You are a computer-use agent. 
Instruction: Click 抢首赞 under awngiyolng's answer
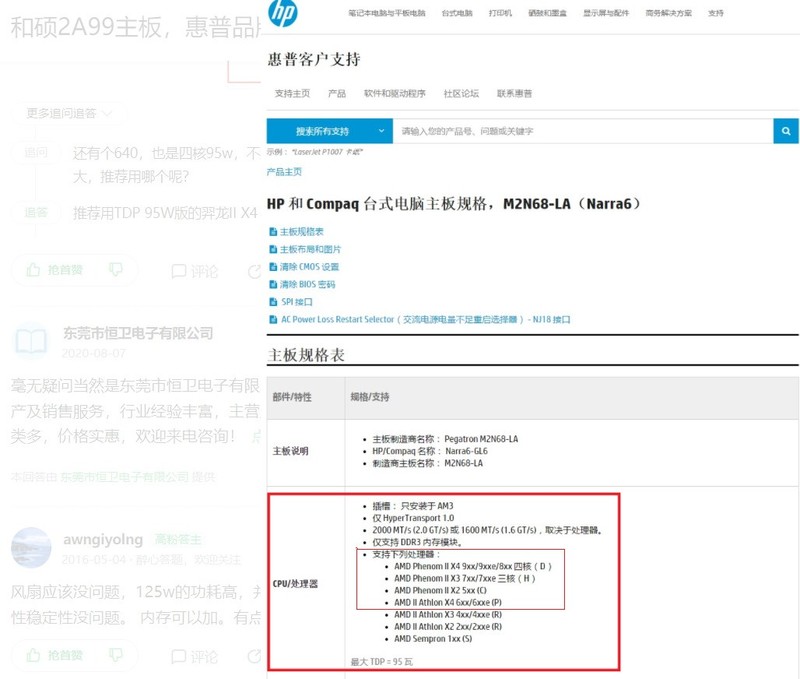[56, 655]
